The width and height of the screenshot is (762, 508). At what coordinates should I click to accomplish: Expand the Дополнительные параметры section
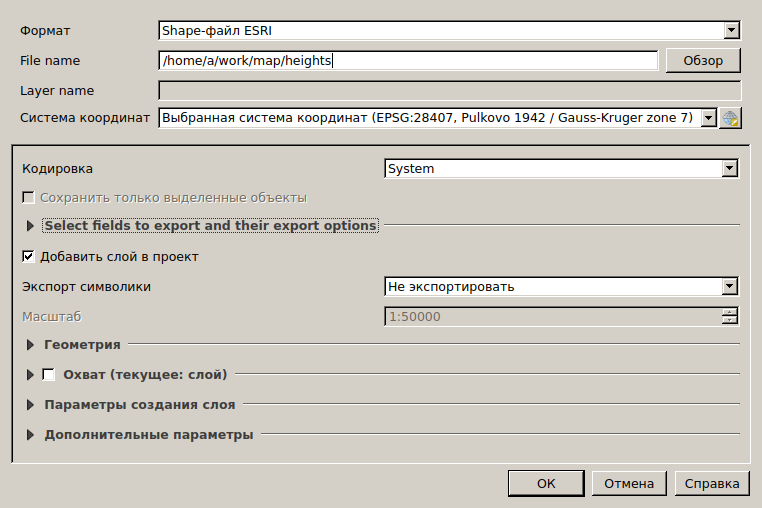point(30,435)
